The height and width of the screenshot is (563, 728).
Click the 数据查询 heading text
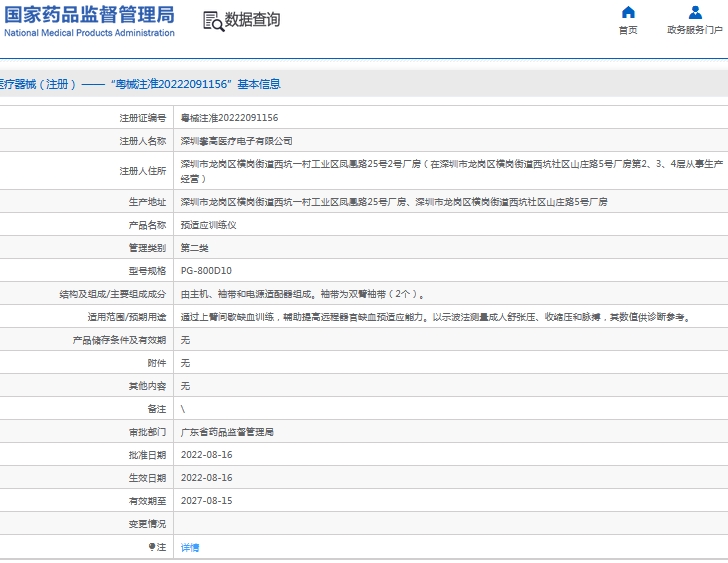pyautogui.click(x=252, y=19)
